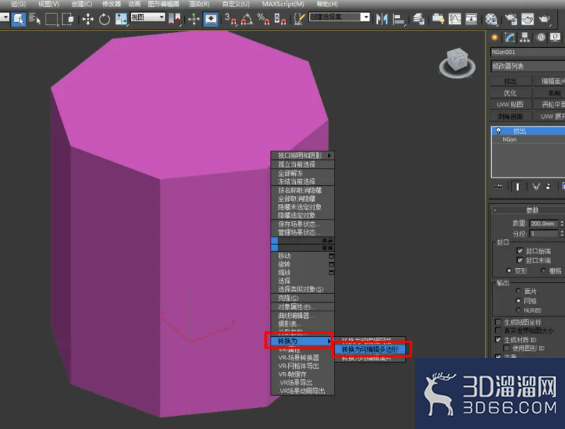565x429 pixels.
Task: Click the Render Production teapot icon
Action: (544, 19)
